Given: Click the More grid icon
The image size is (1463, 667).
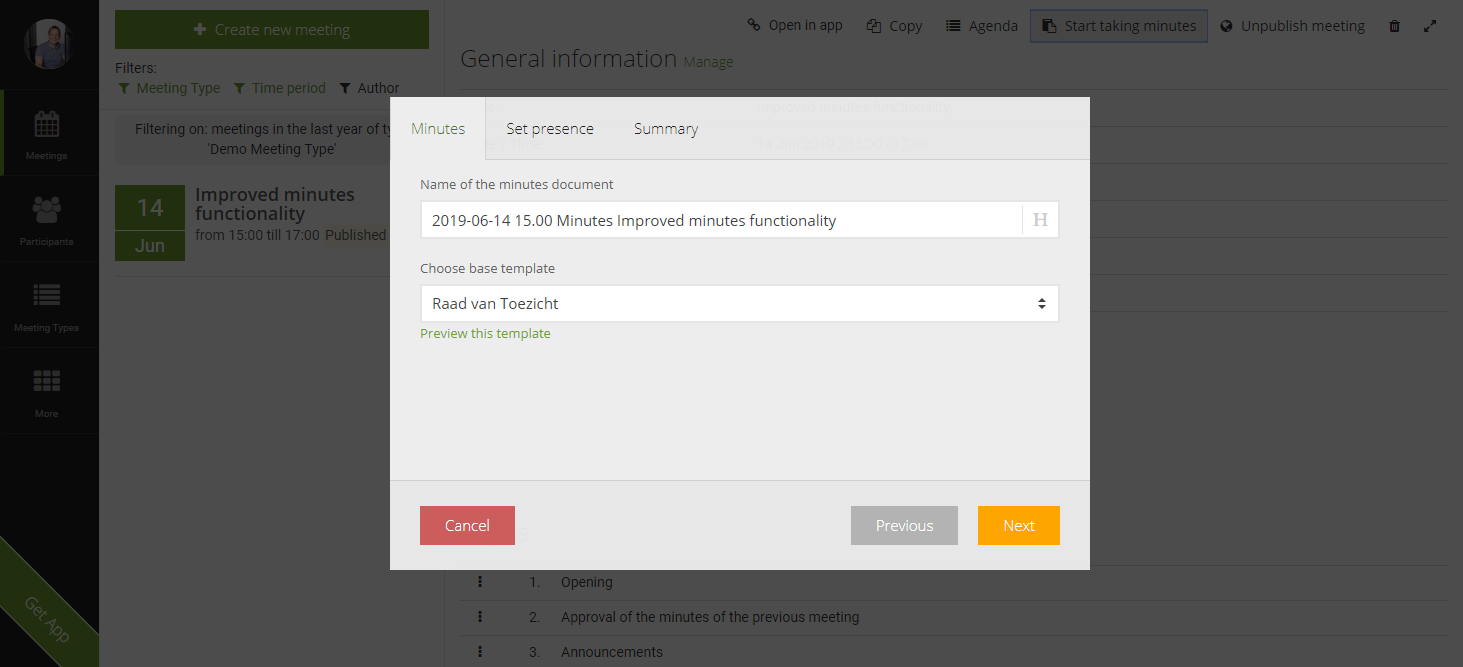Looking at the screenshot, I should click(x=46, y=383).
